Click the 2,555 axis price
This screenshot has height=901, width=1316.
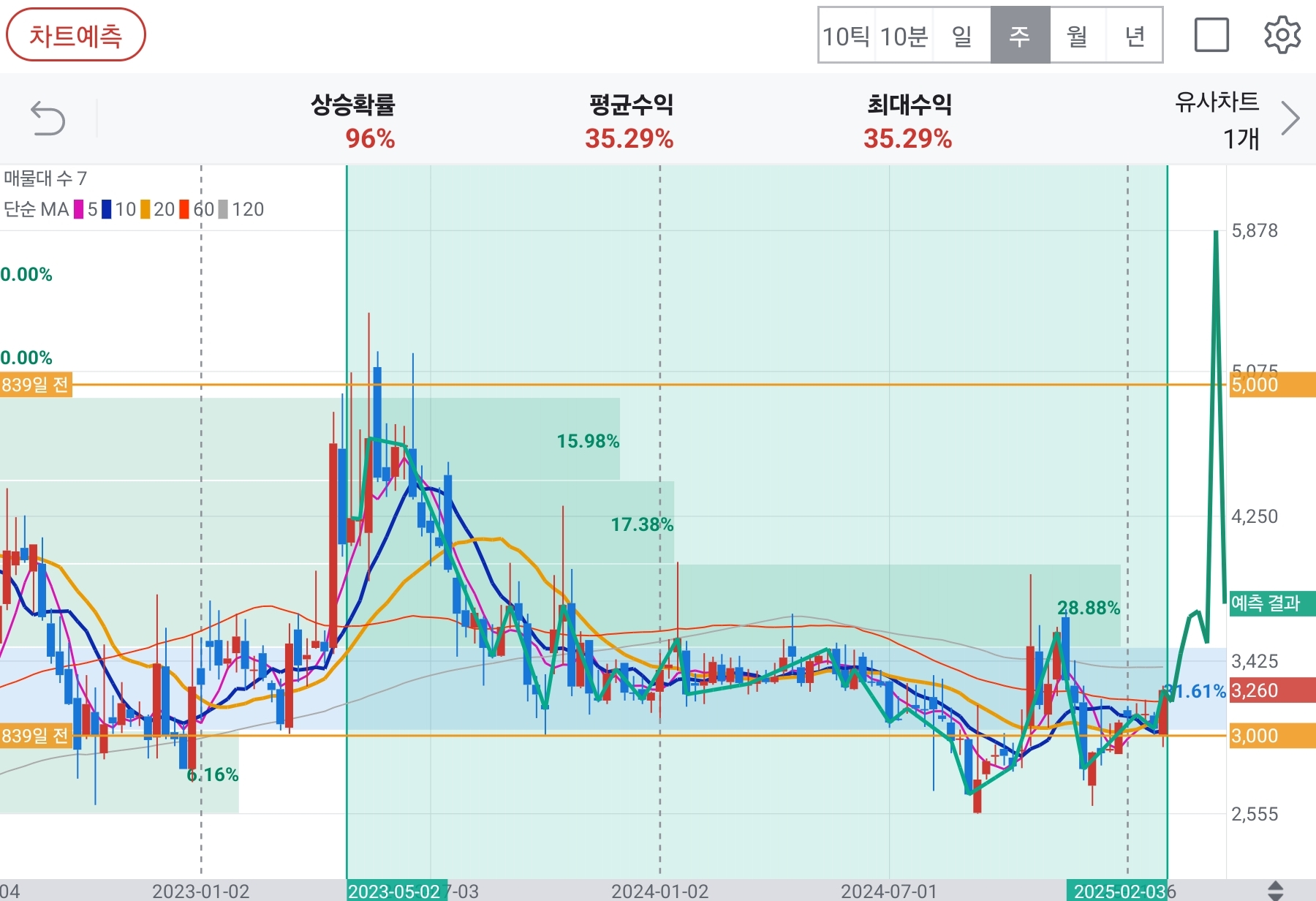pos(1255,815)
